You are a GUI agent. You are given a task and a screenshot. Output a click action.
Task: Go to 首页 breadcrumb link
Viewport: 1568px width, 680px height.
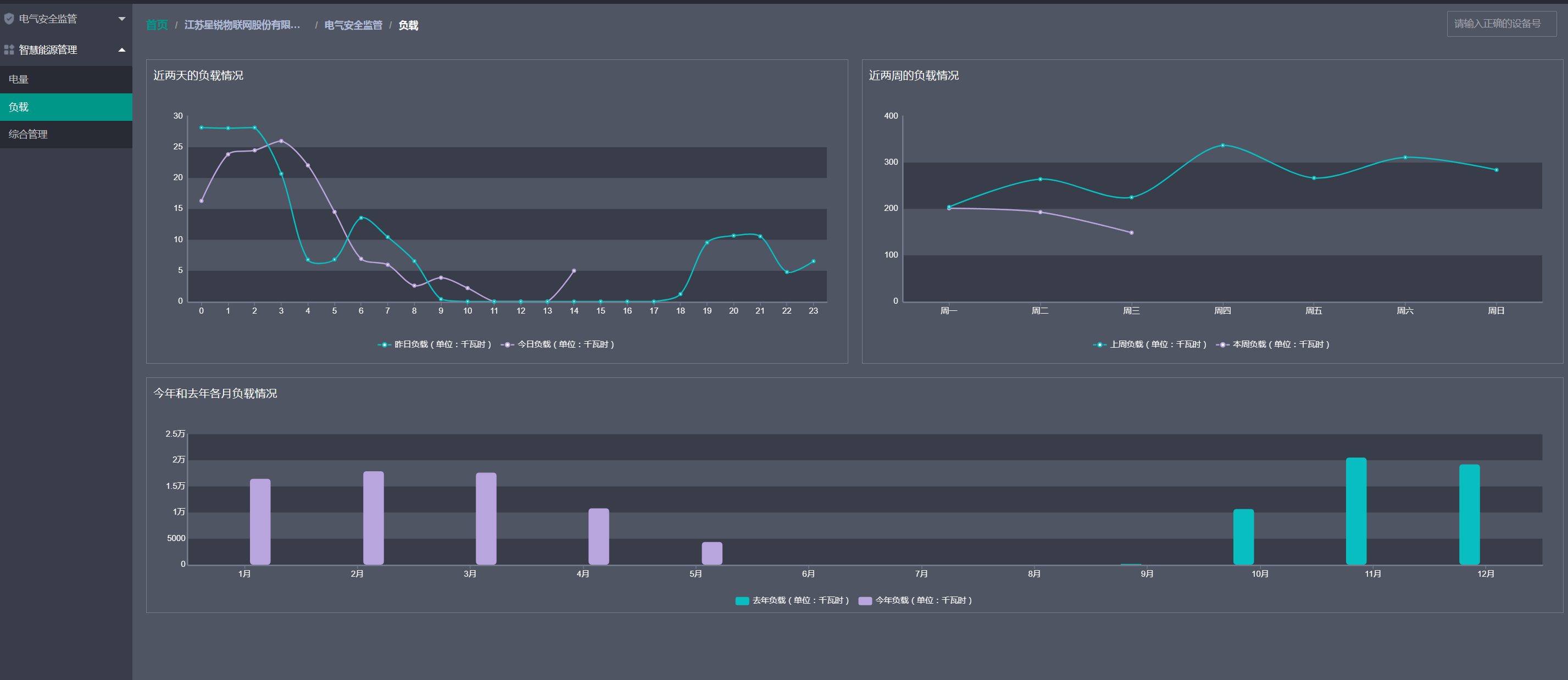tap(157, 25)
